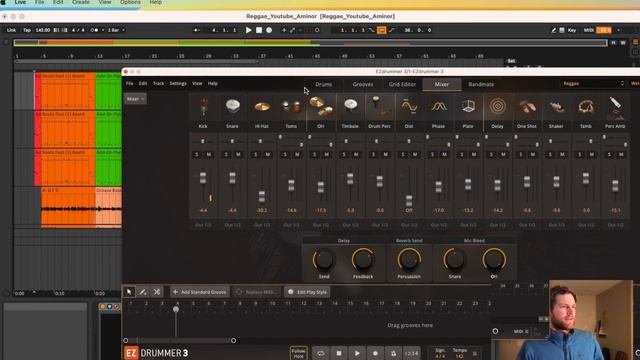Open Ableton 1 Bar quantization dropdown
640x360 pixels.
pyautogui.click(x=116, y=30)
